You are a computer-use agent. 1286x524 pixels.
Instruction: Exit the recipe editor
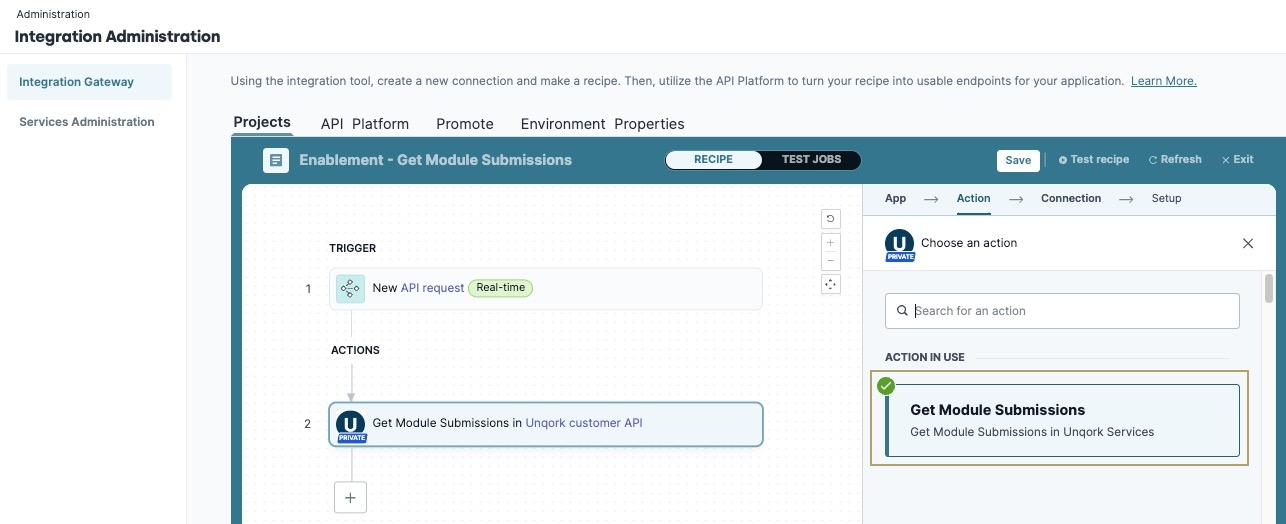click(1237, 160)
